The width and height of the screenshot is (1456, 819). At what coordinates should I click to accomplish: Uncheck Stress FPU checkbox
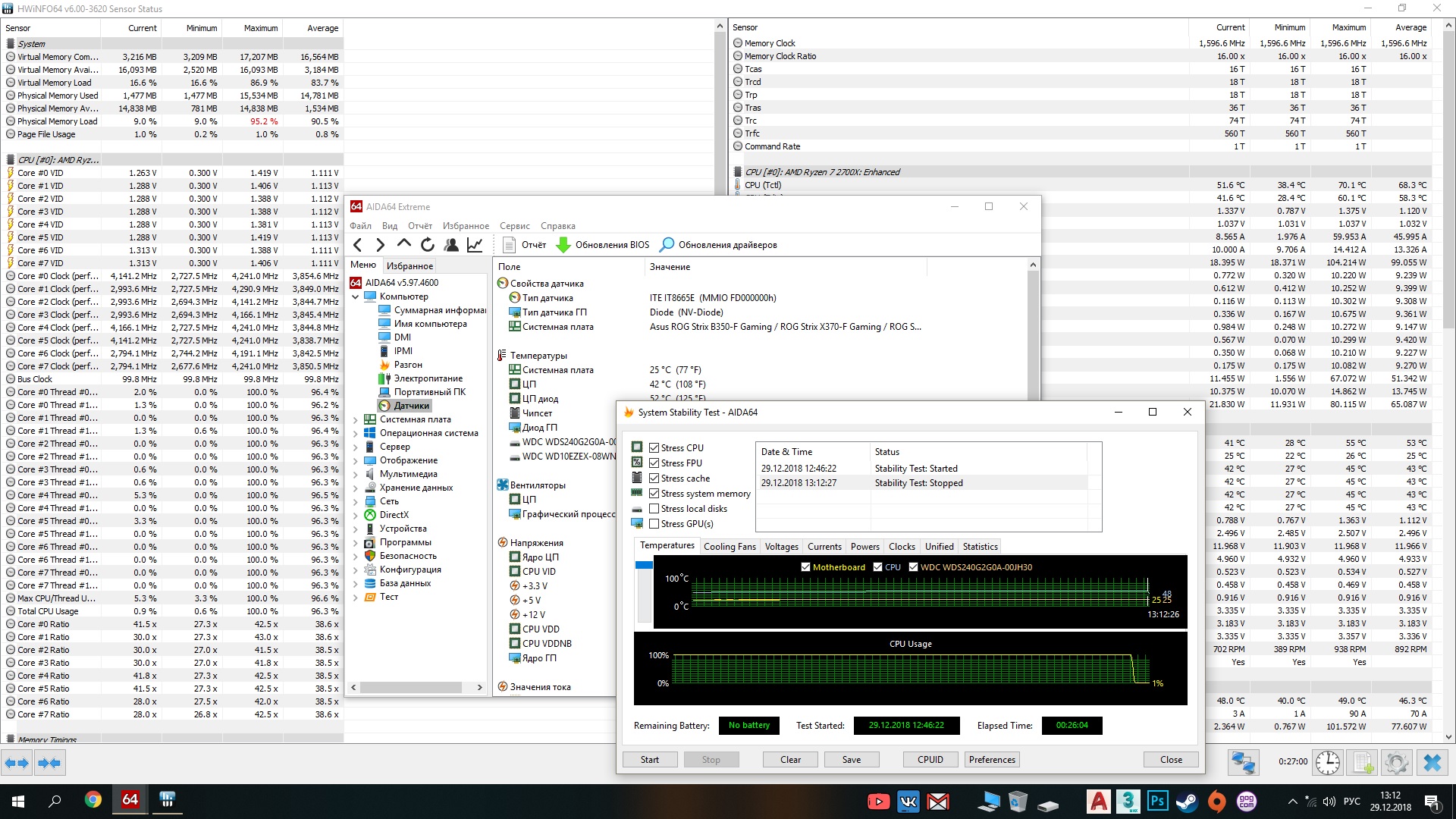[x=654, y=463]
